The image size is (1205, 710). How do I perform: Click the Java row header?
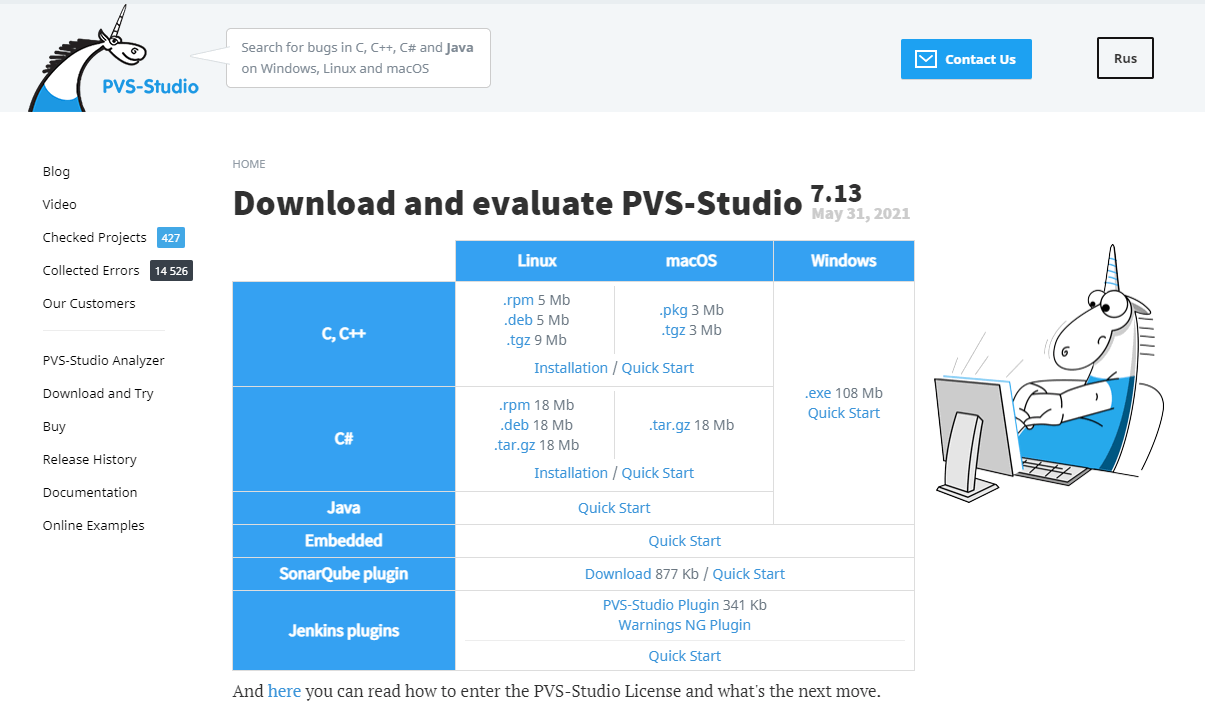point(344,508)
